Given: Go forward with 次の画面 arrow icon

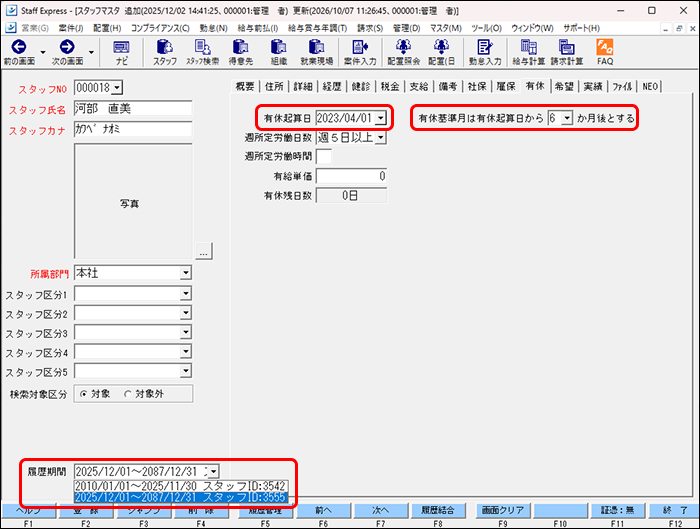Looking at the screenshot, I should click(x=67, y=47).
